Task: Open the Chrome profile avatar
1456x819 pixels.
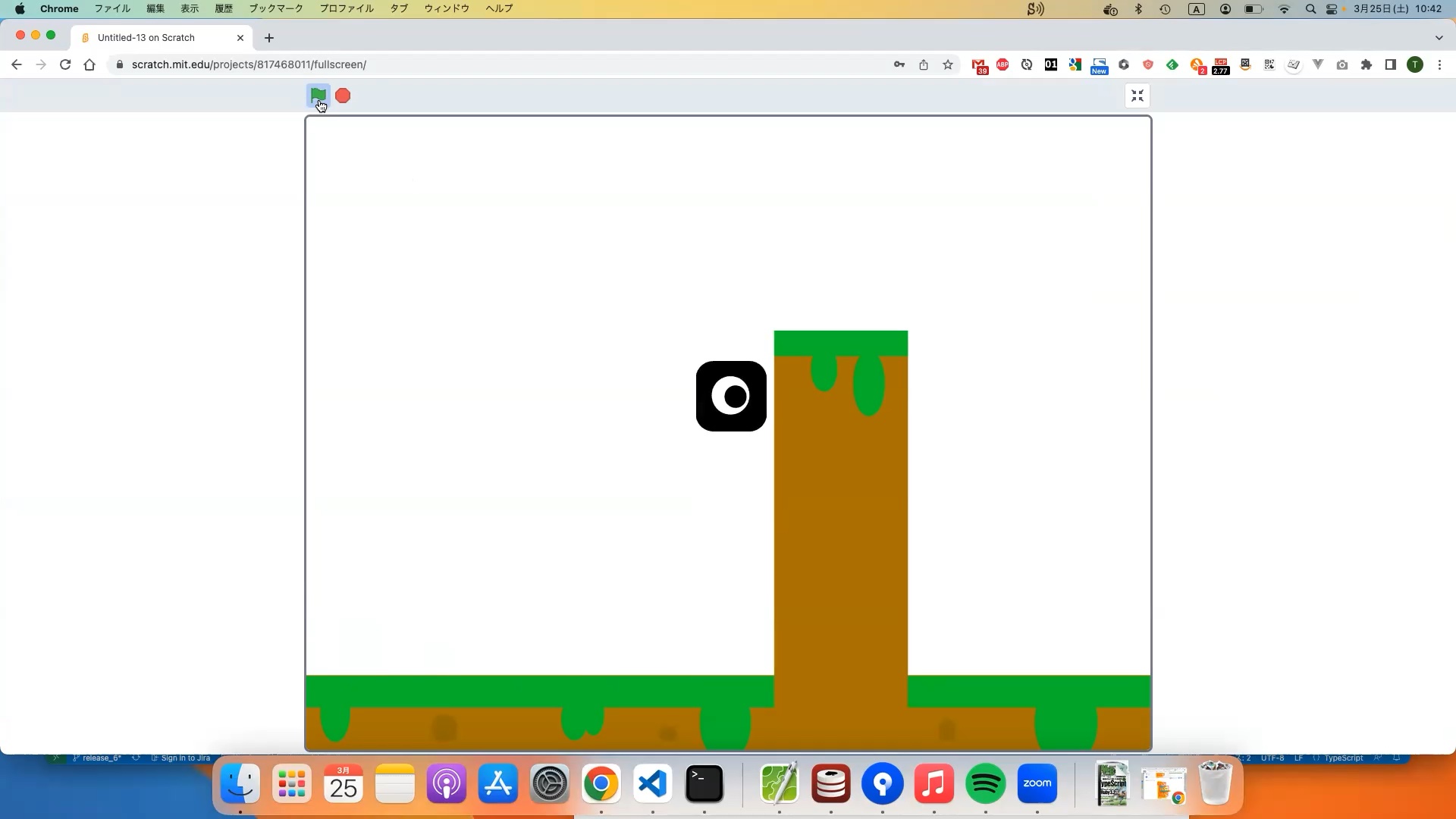Action: 1415,64
